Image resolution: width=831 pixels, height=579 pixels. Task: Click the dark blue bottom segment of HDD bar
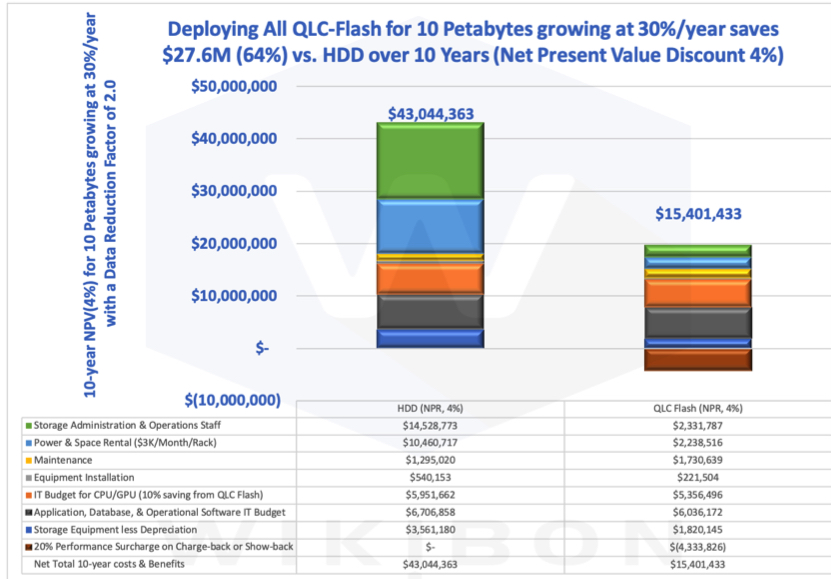(x=430, y=339)
